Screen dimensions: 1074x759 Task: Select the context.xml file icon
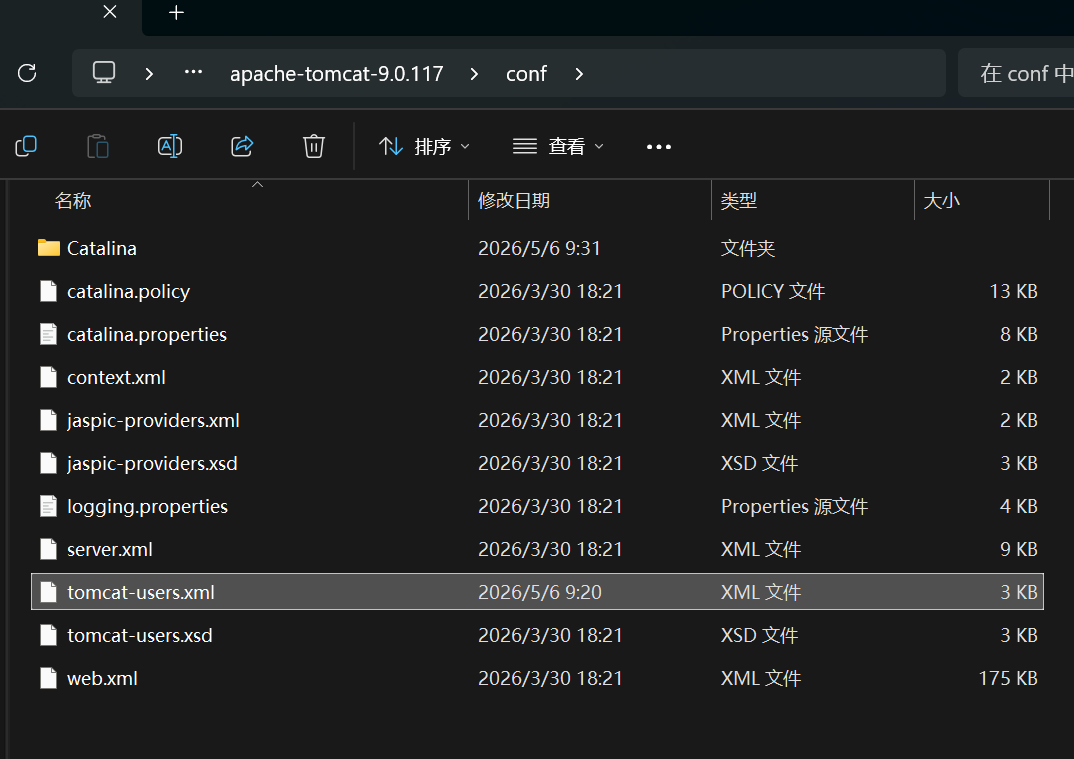49,377
